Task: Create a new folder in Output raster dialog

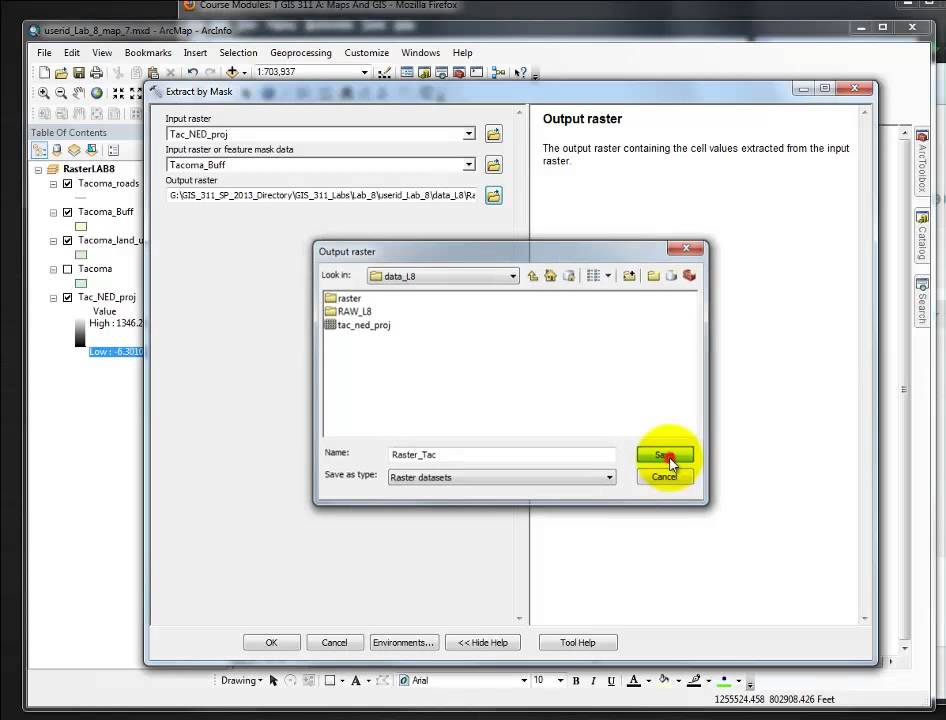Action: 653,276
